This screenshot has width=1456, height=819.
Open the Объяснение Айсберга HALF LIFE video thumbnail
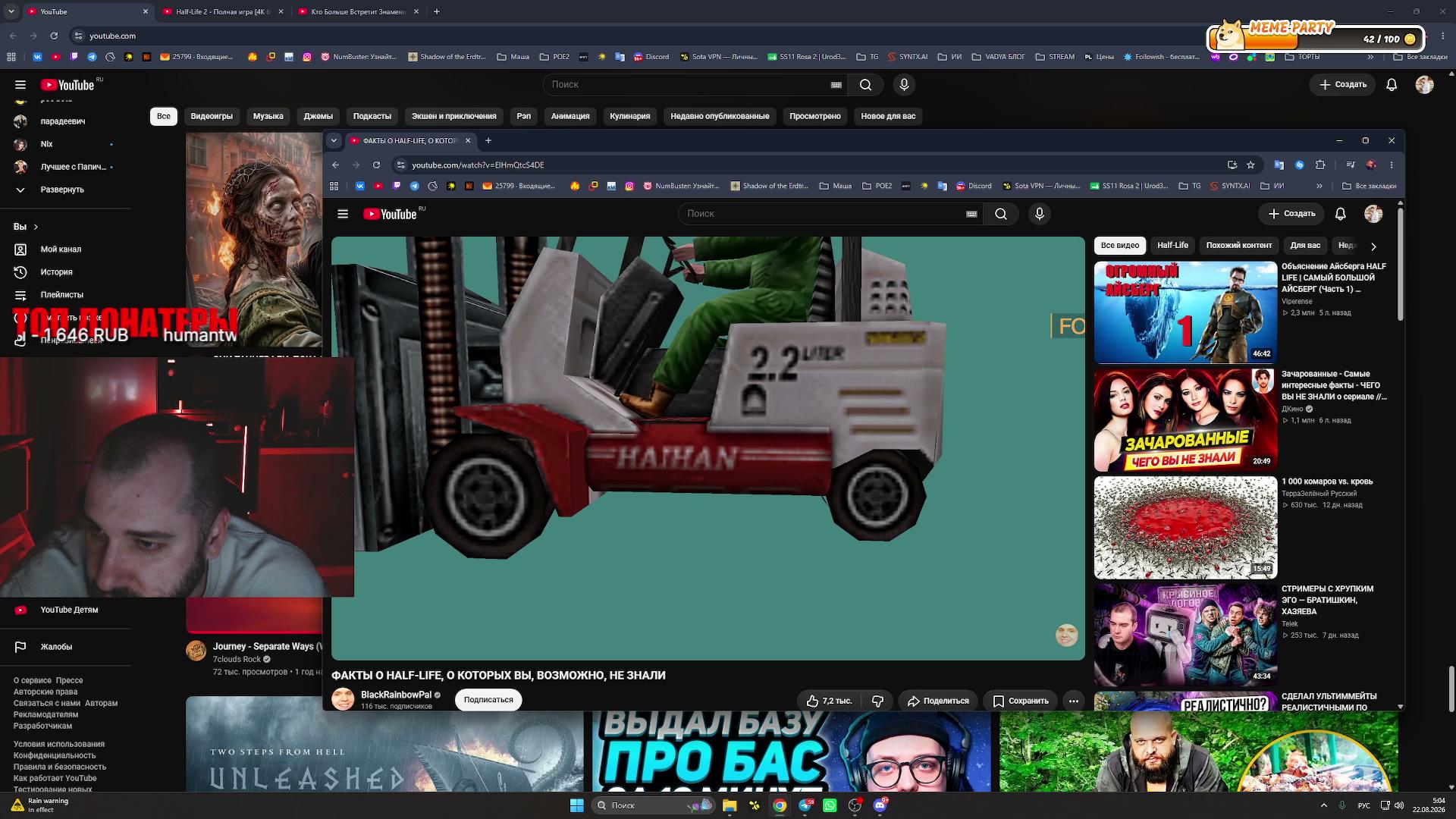[x=1185, y=312]
